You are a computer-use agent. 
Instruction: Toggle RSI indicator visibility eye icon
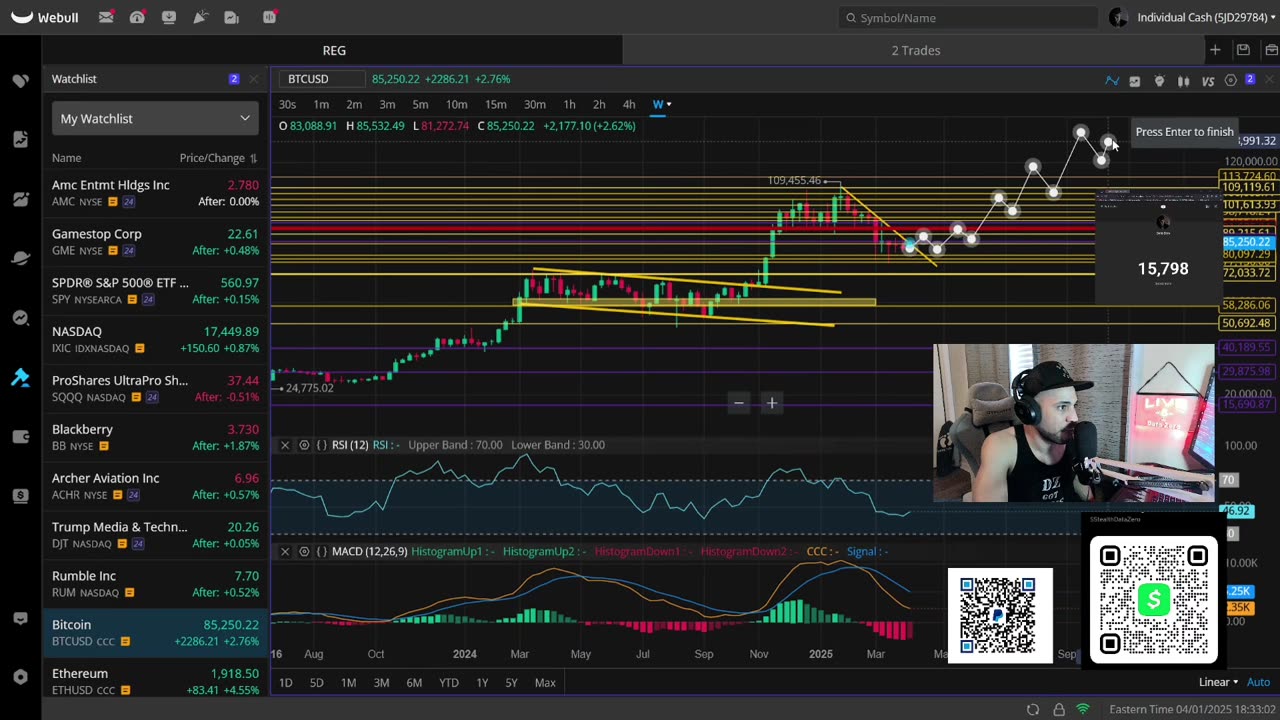pos(304,445)
